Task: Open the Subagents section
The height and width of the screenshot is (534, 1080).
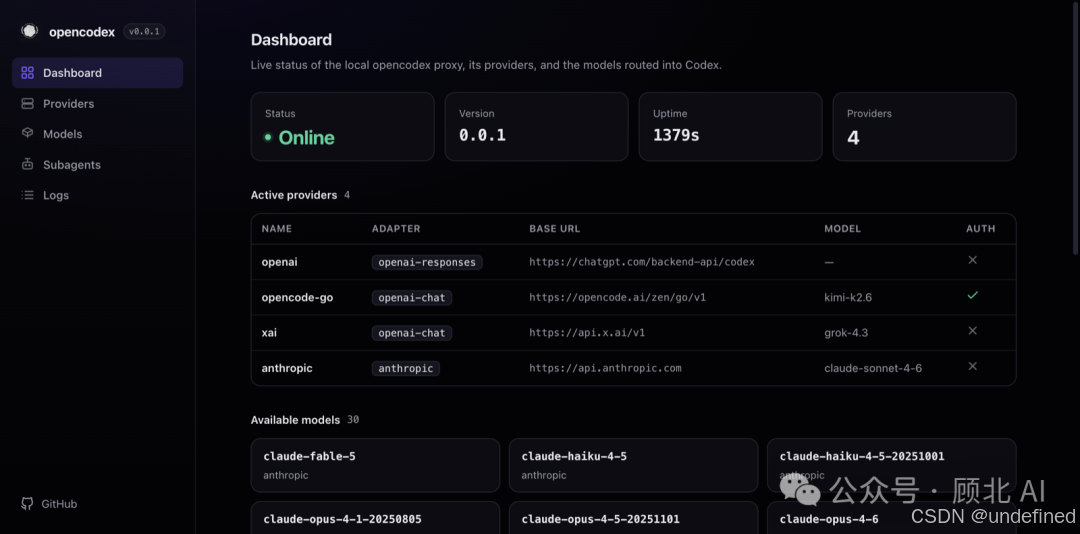Action: 97,165
